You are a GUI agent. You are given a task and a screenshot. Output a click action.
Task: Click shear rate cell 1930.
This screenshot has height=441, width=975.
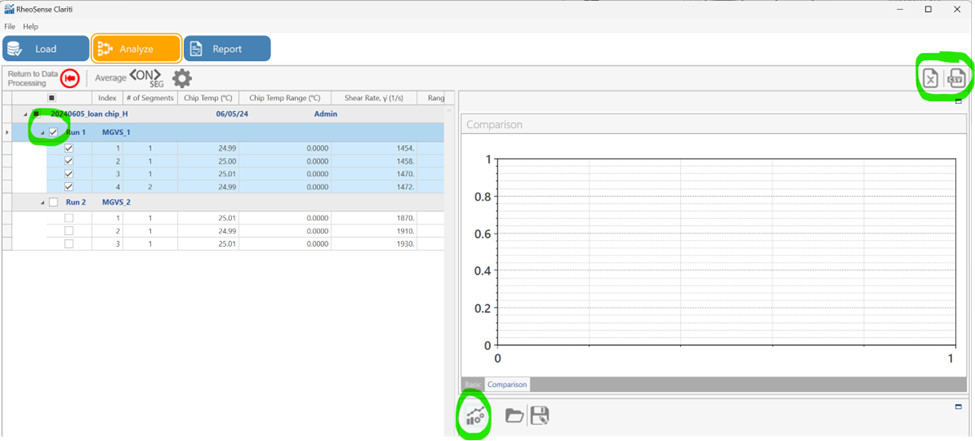(374, 244)
